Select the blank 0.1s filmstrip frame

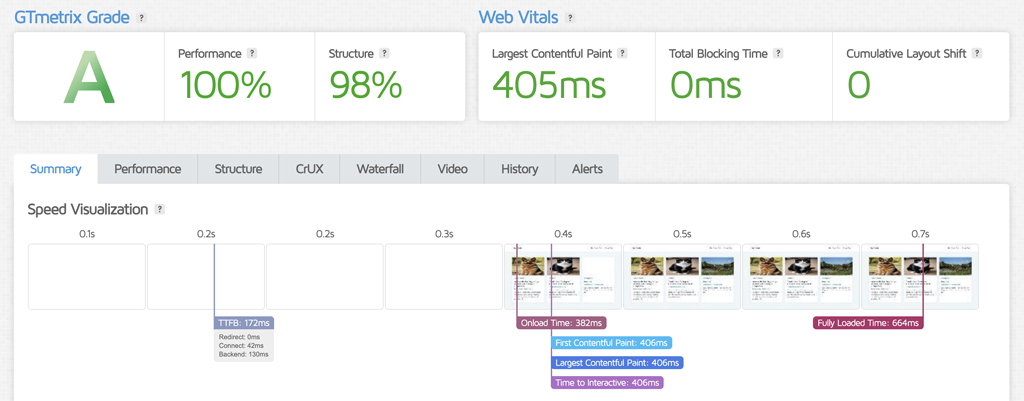tap(87, 277)
